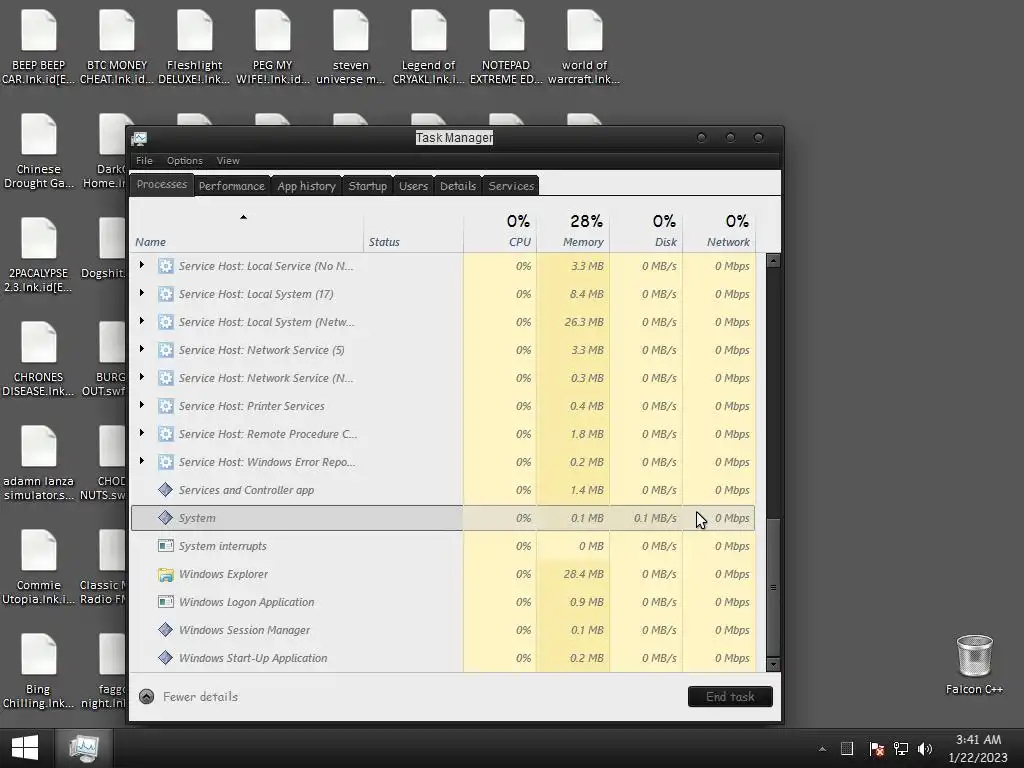The image size is (1024, 768).
Task: Open the Falcon C++ recycle bin icon
Action: [974, 665]
